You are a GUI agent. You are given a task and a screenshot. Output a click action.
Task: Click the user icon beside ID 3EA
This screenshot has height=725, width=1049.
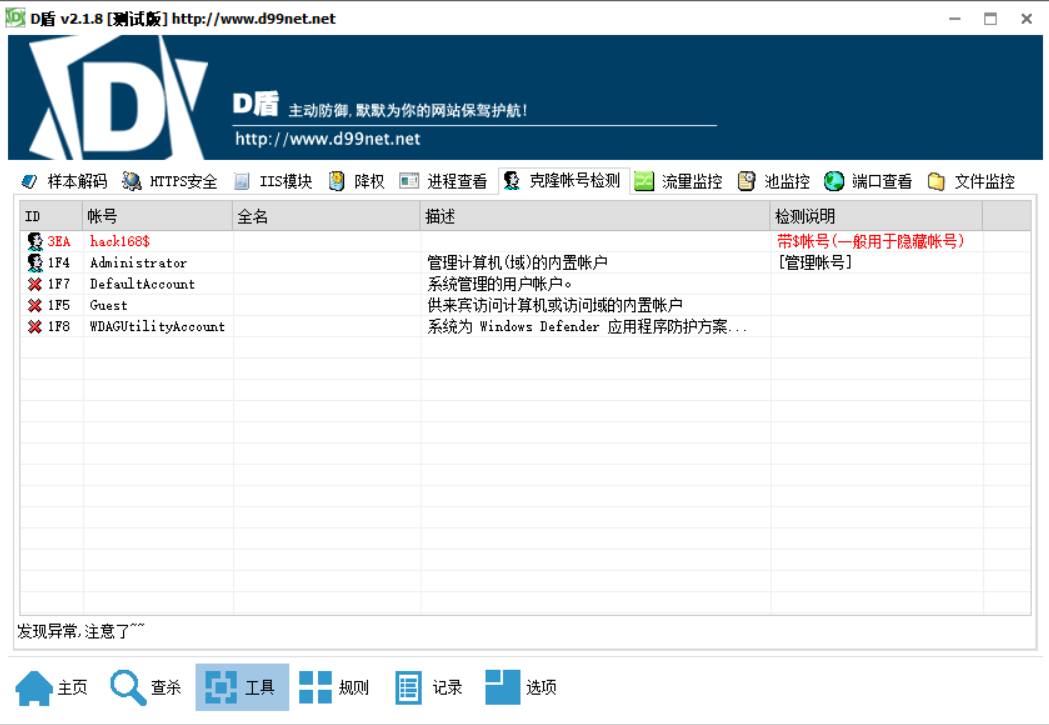[35, 241]
